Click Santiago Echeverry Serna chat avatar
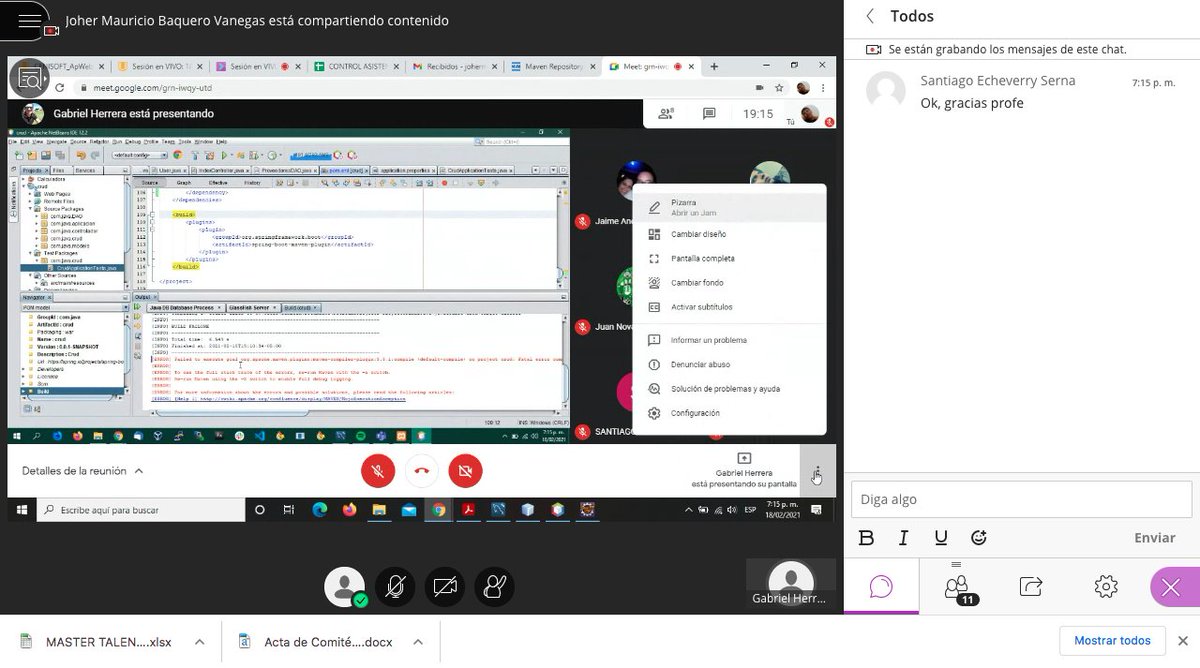This screenshot has width=1200, height=668. (x=885, y=91)
